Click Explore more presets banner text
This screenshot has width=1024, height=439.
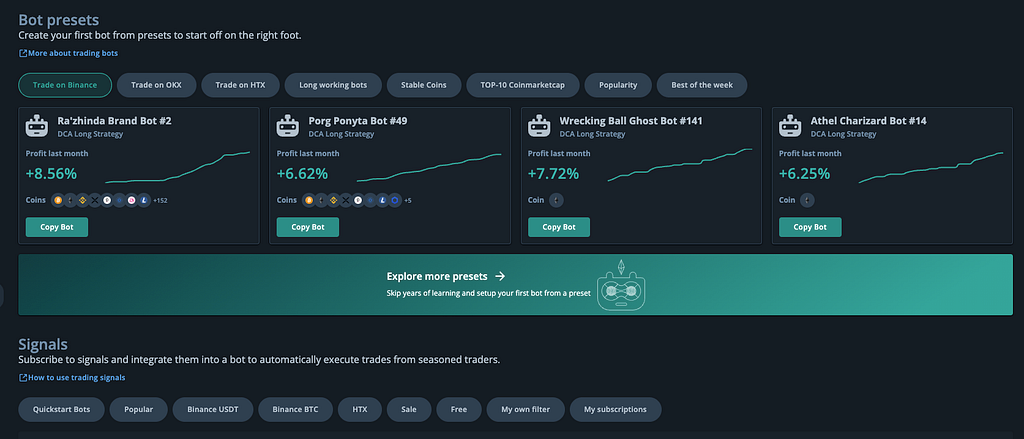[438, 276]
